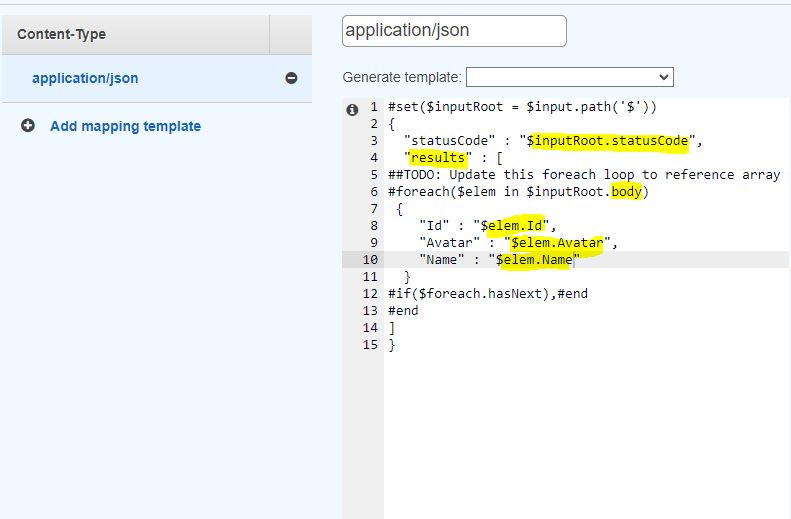Click the plus icon beside Add mapping template
Image resolution: width=791 pixels, height=519 pixels.
(28, 125)
